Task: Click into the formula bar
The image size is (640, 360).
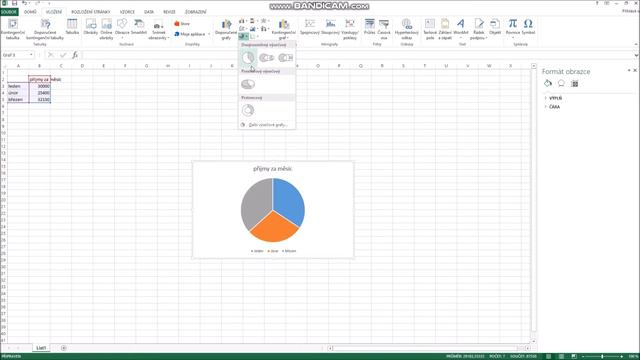Action: 357,55
